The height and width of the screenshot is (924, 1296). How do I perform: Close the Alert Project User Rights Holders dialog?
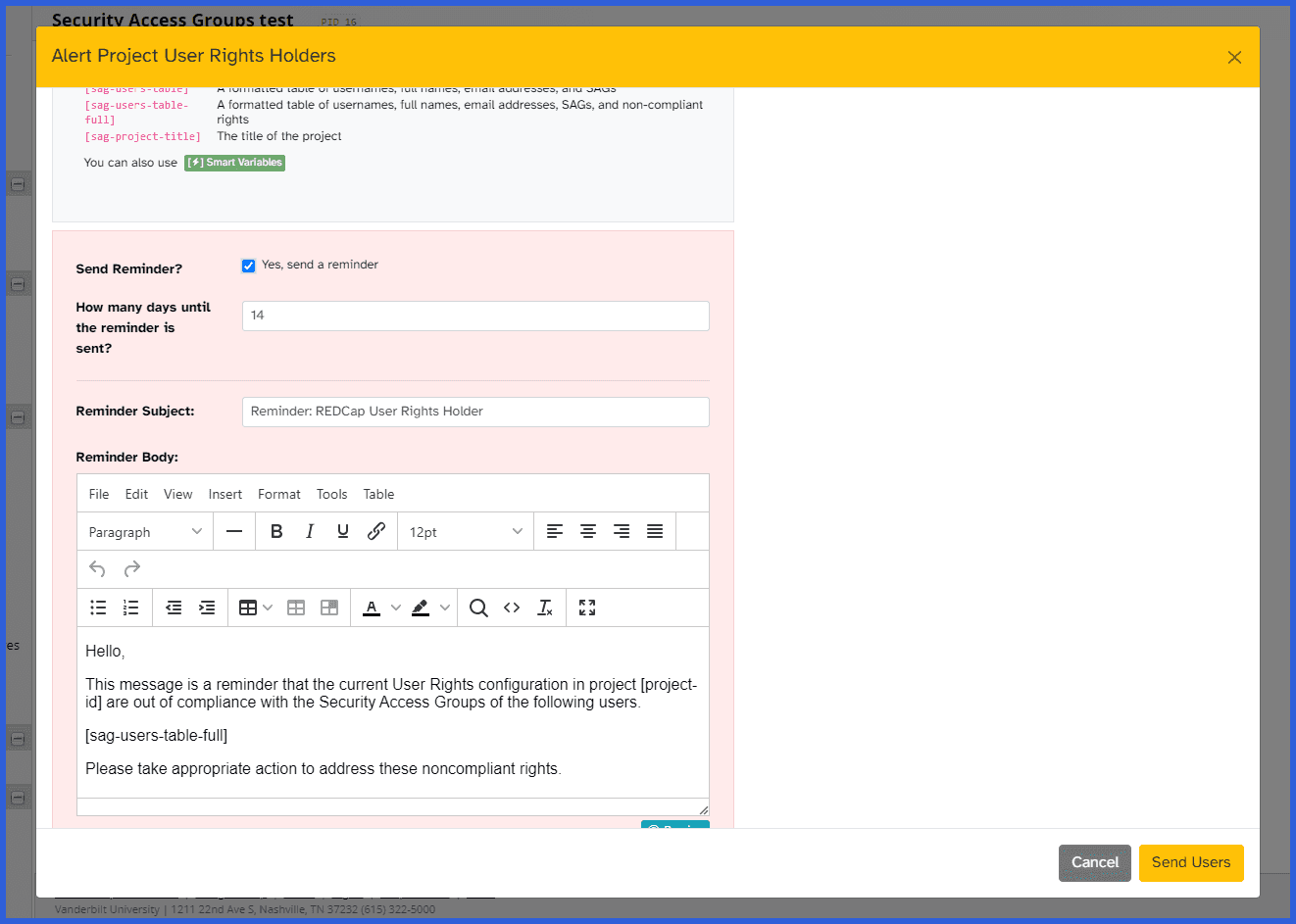(x=1234, y=57)
